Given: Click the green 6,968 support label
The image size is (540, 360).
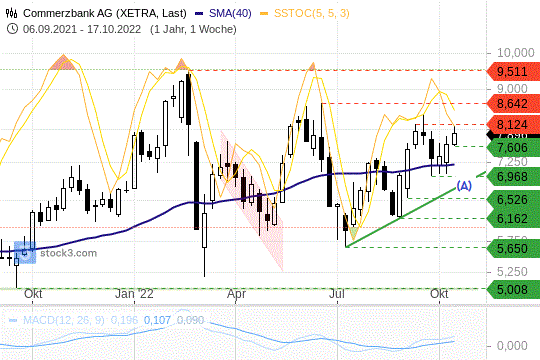Looking at the screenshot, I should 513,177.
